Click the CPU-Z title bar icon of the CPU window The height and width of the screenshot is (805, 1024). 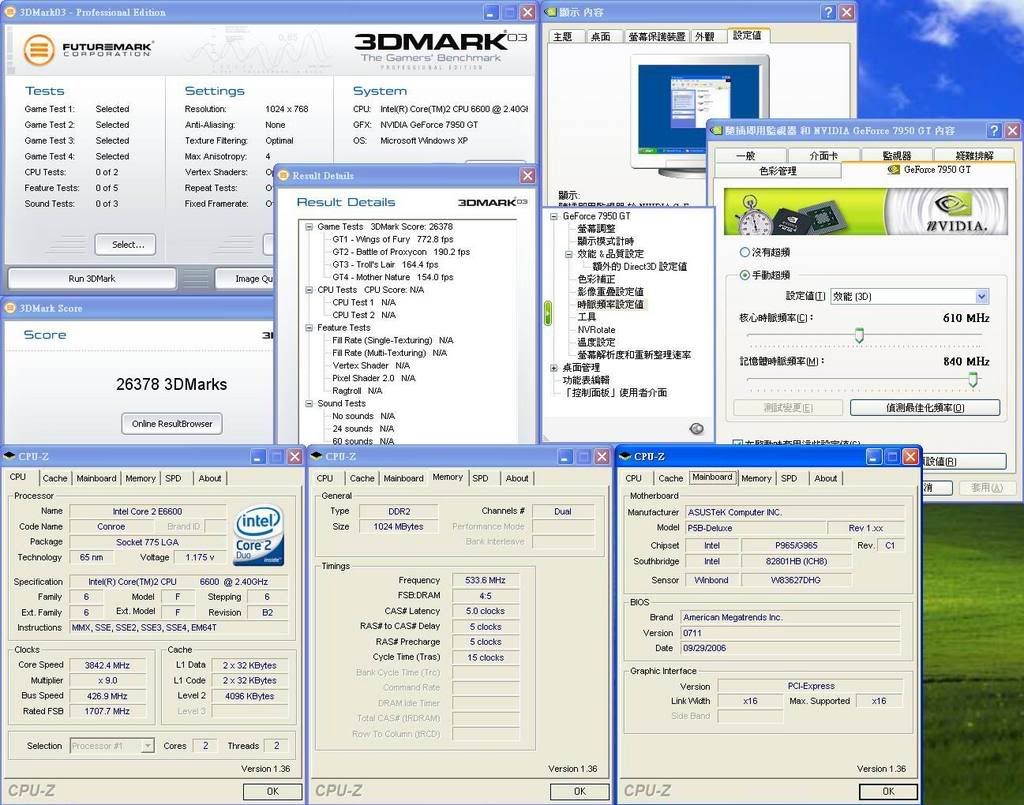click(x=10, y=456)
